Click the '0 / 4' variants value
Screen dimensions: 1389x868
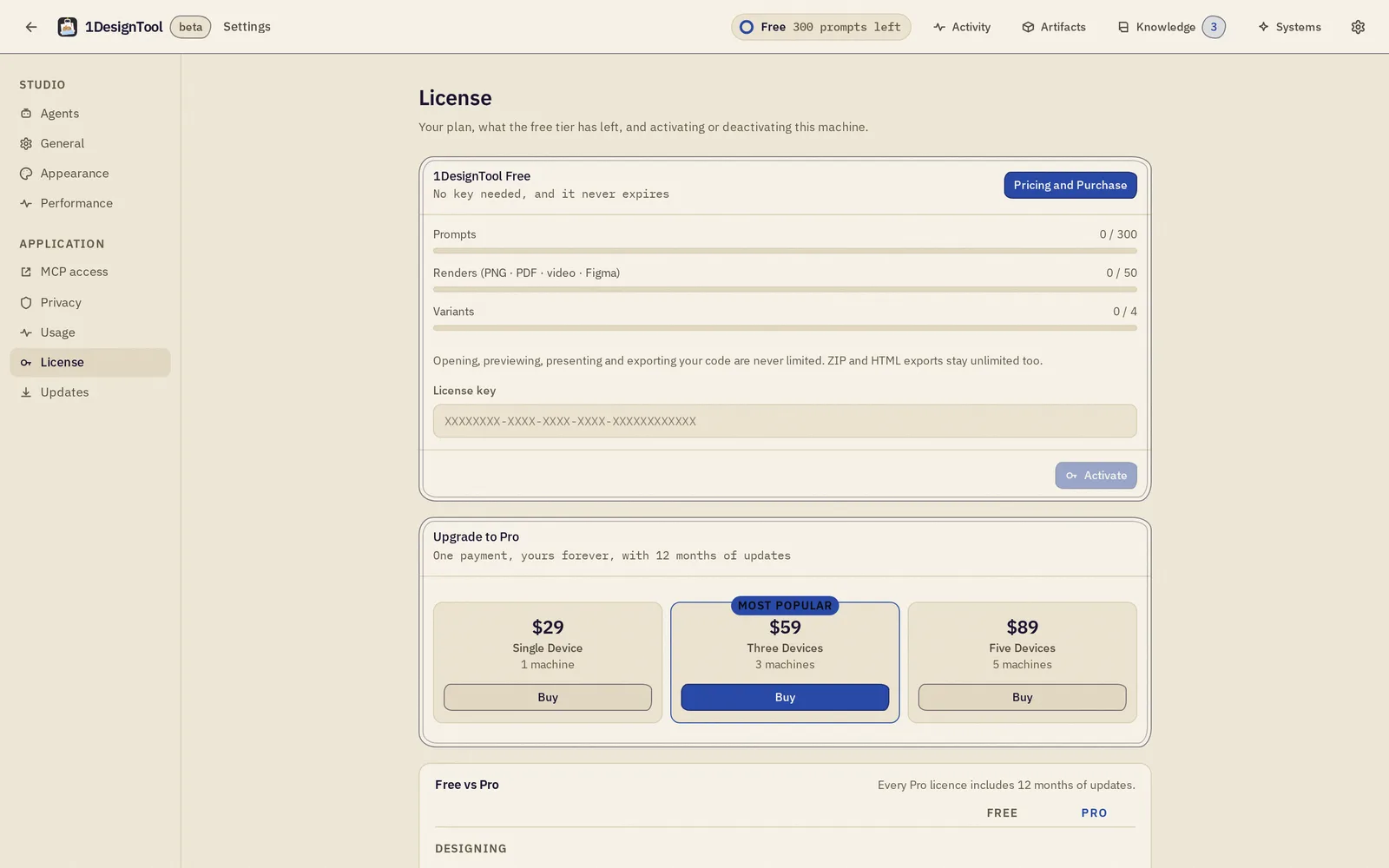point(1125,312)
